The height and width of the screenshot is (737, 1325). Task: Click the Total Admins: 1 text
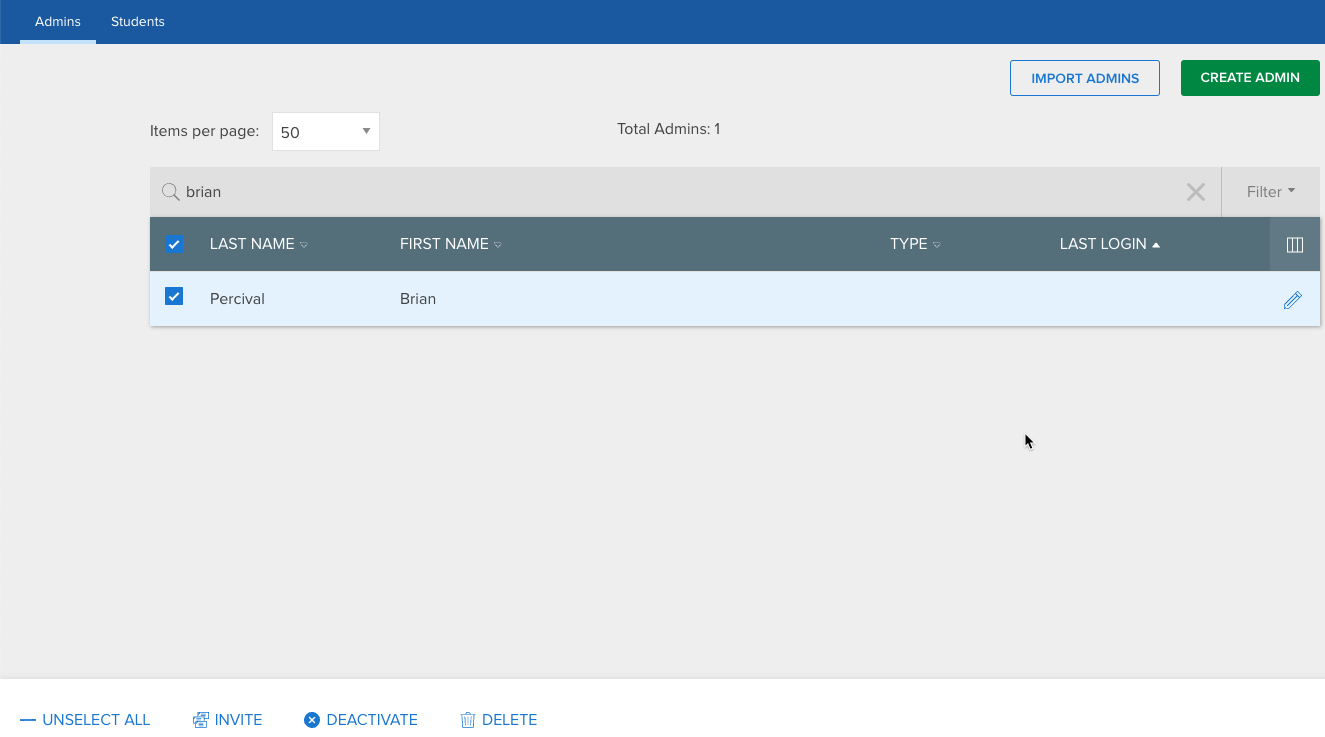point(668,129)
